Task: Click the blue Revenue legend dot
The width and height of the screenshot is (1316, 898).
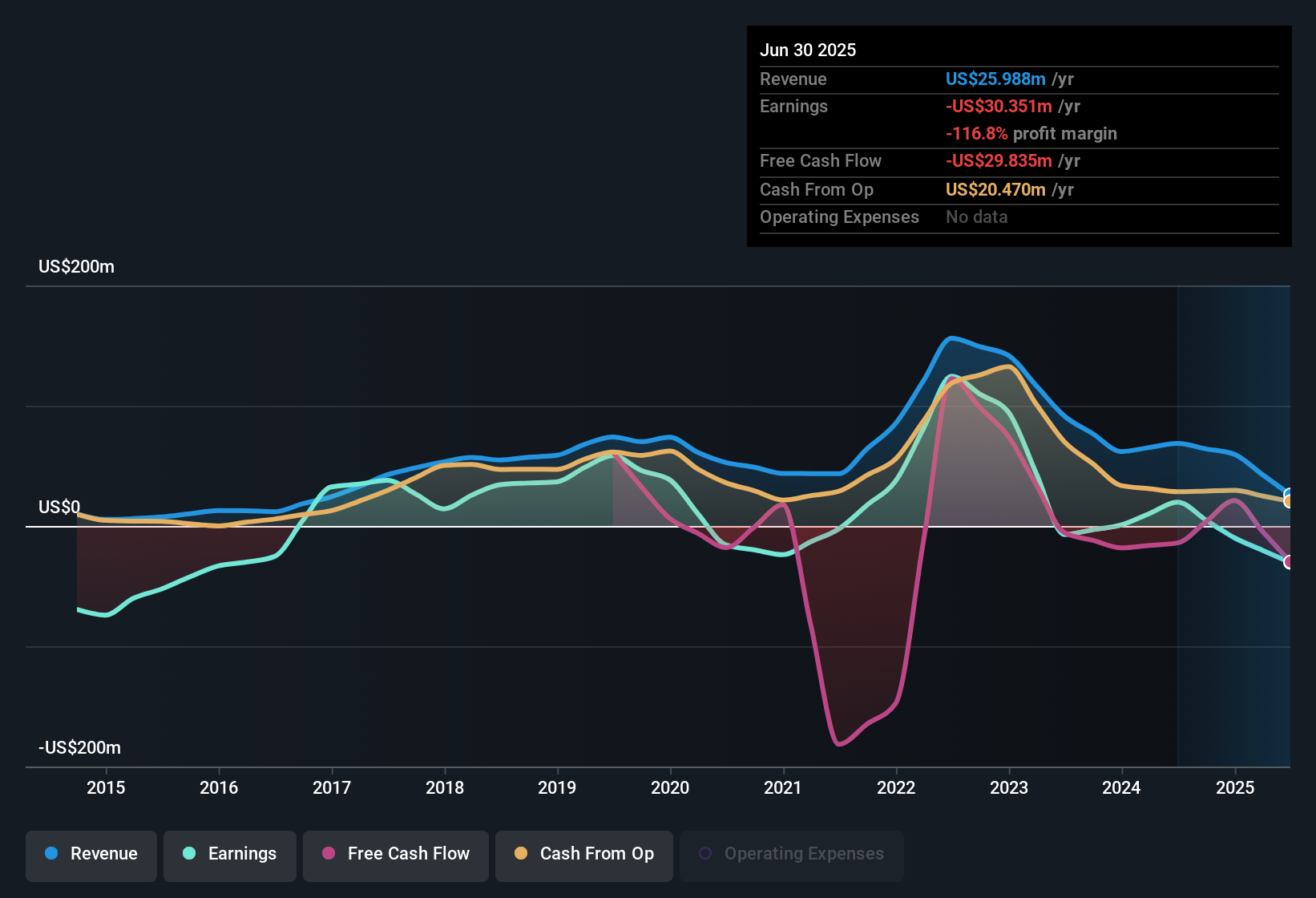Action: point(50,855)
